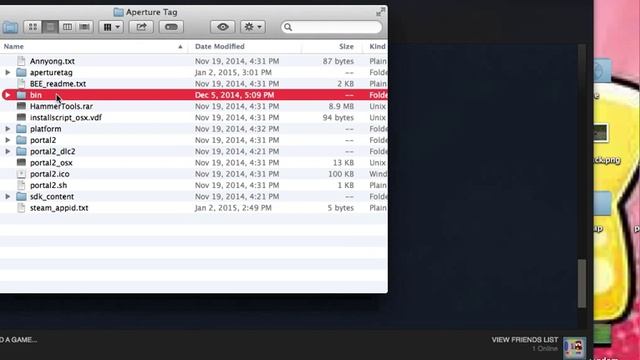Click the friend avatar in Steam window
The height and width of the screenshot is (360, 640).
pyautogui.click(x=575, y=347)
